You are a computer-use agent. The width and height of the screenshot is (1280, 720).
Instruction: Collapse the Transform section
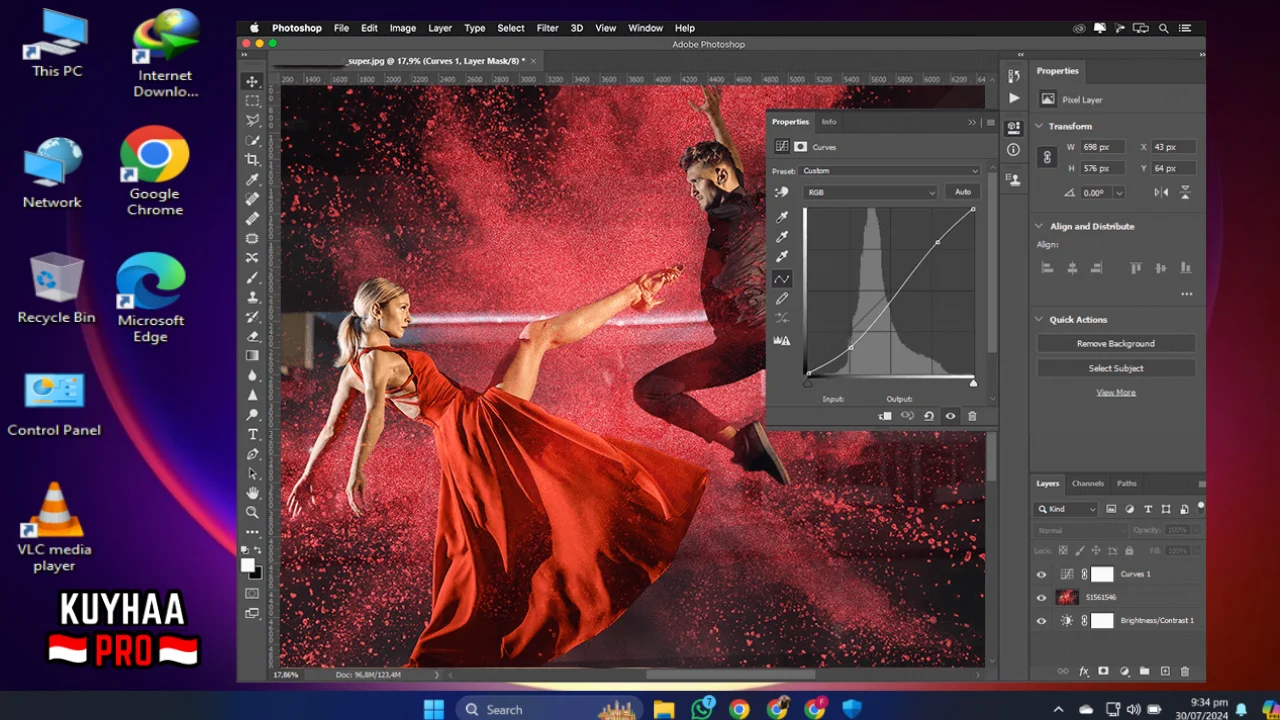point(1039,126)
